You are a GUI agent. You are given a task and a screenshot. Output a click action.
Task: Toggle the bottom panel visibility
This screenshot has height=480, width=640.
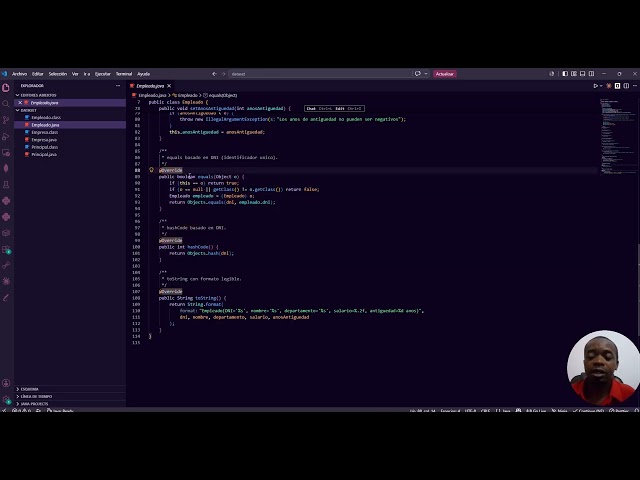pyautogui.click(x=582, y=74)
